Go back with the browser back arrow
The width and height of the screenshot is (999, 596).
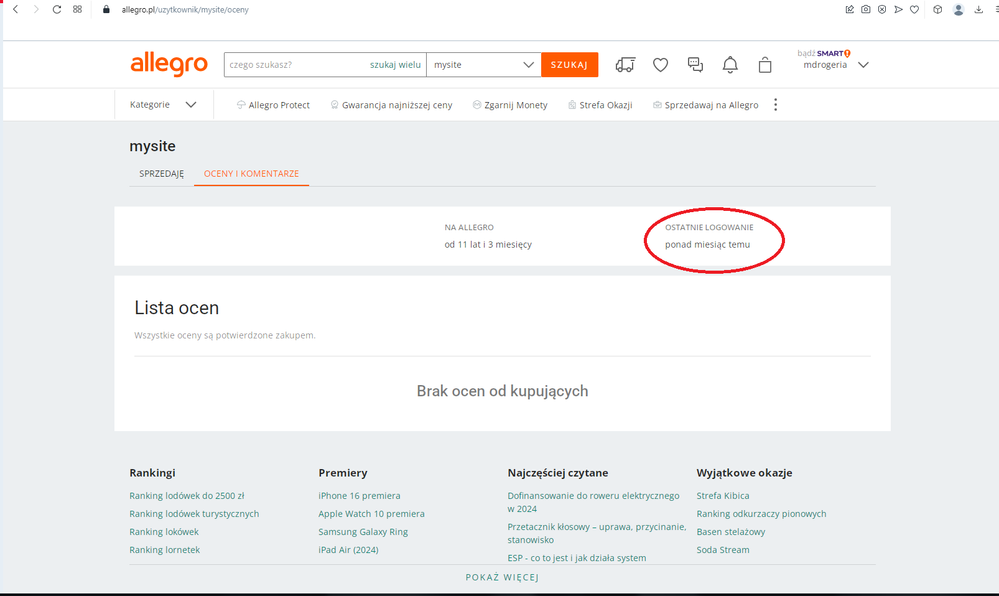[16, 10]
